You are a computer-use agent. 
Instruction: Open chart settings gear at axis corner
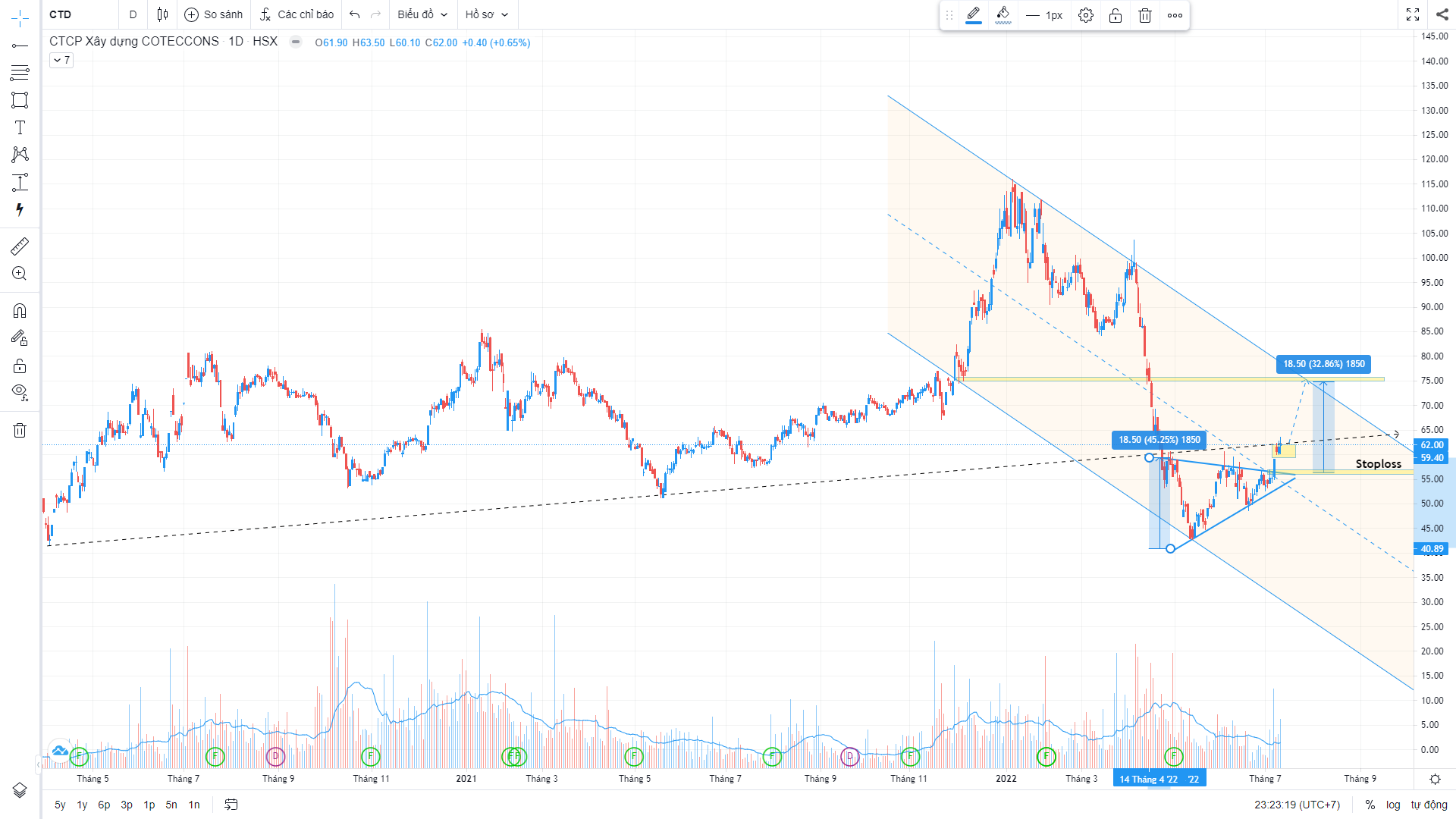coord(1435,779)
